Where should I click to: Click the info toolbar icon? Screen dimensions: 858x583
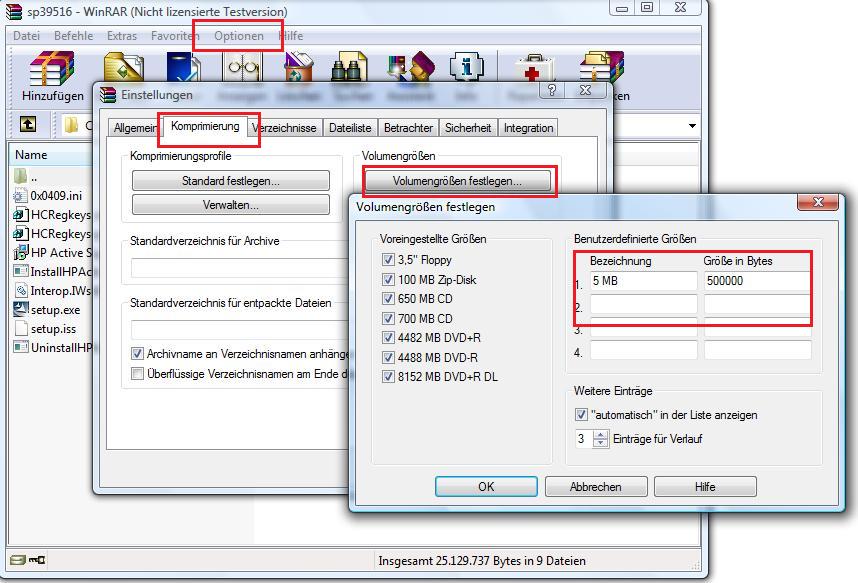(x=467, y=67)
